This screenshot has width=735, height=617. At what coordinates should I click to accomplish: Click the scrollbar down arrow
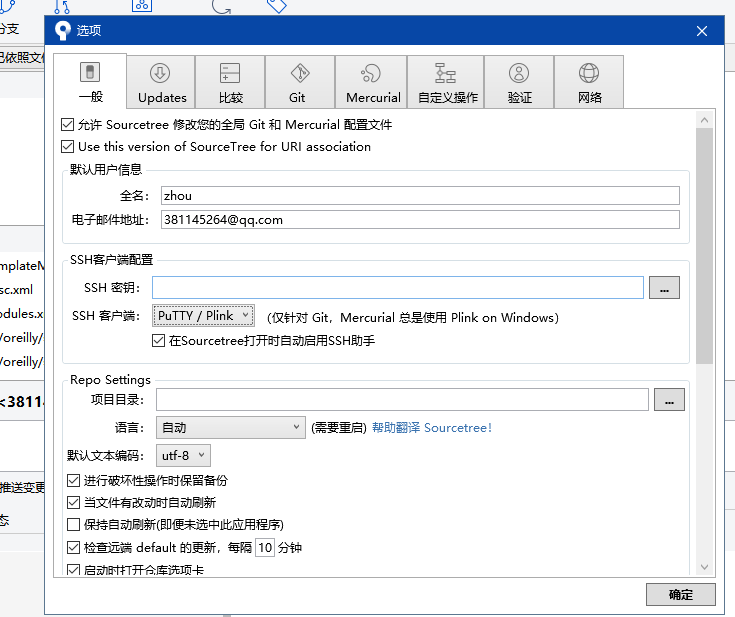[x=704, y=567]
